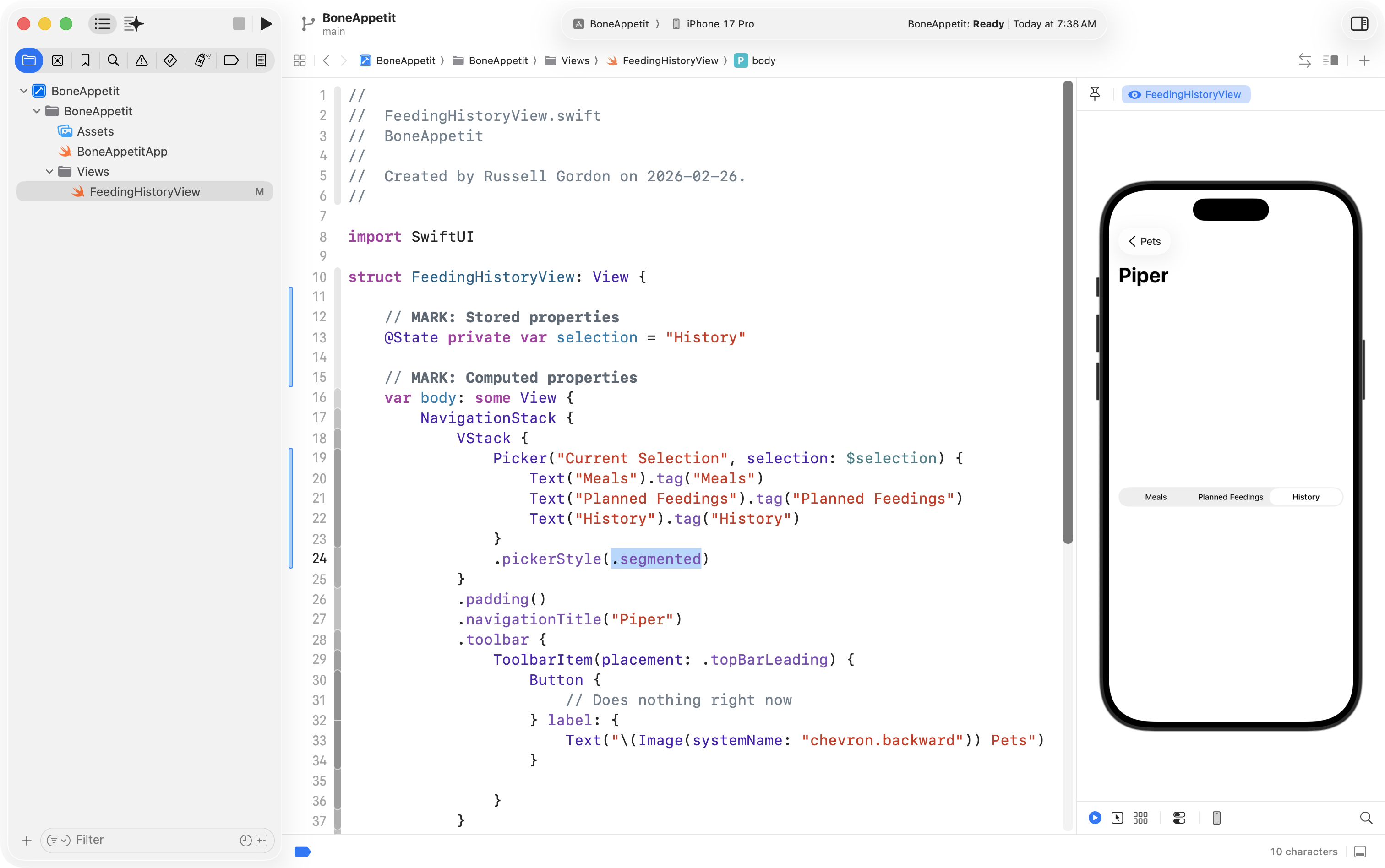The image size is (1385, 868).
Task: Pin the preview canvas
Action: pyautogui.click(x=1095, y=94)
